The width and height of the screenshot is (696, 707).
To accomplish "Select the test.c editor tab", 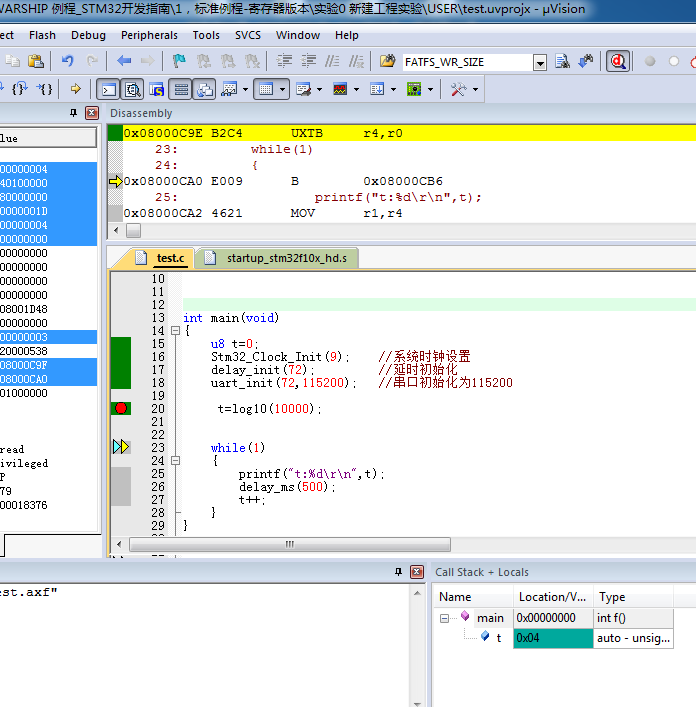I will coord(162,258).
